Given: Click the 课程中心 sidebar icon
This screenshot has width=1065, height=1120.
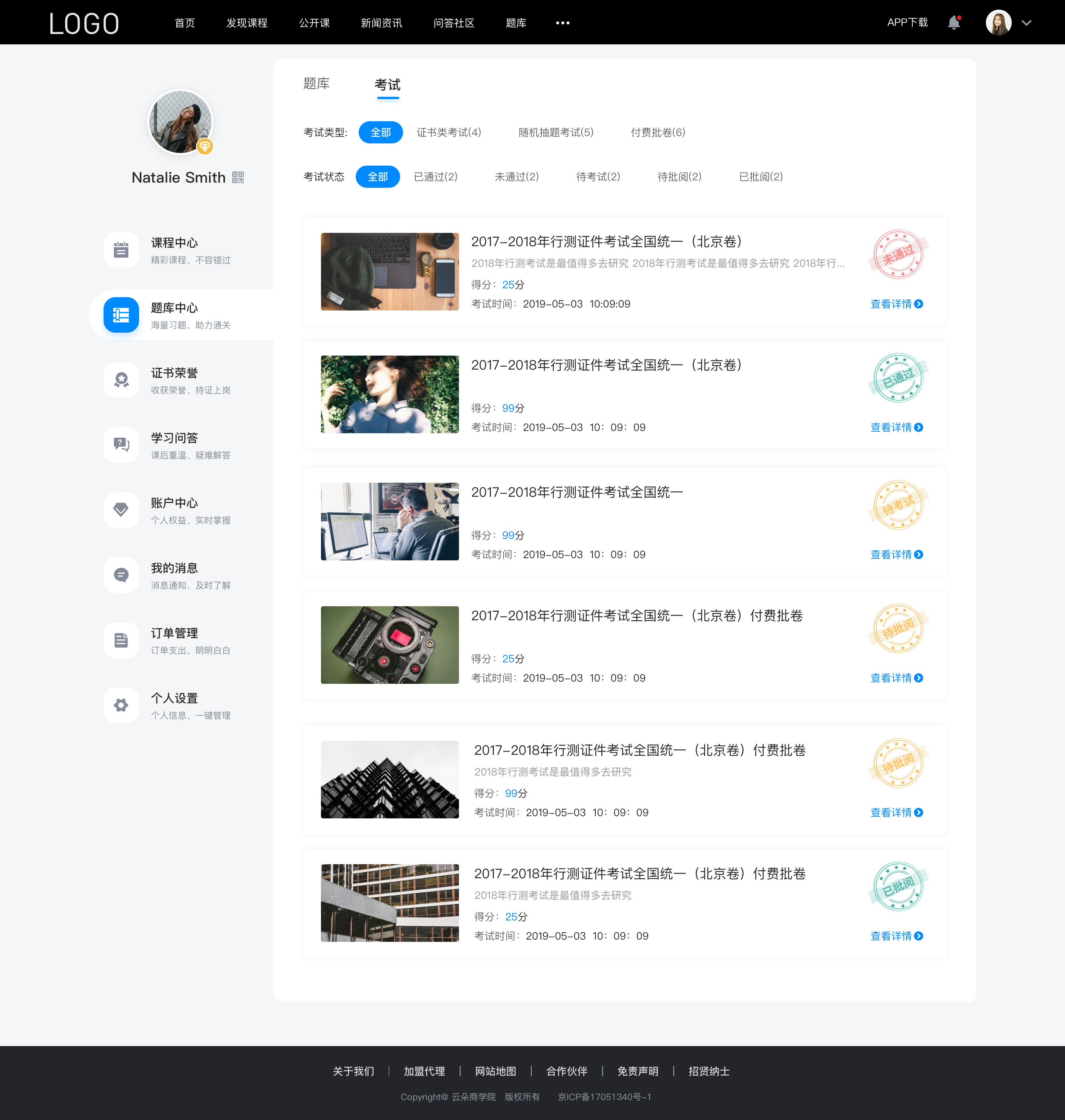Looking at the screenshot, I should click(x=120, y=251).
